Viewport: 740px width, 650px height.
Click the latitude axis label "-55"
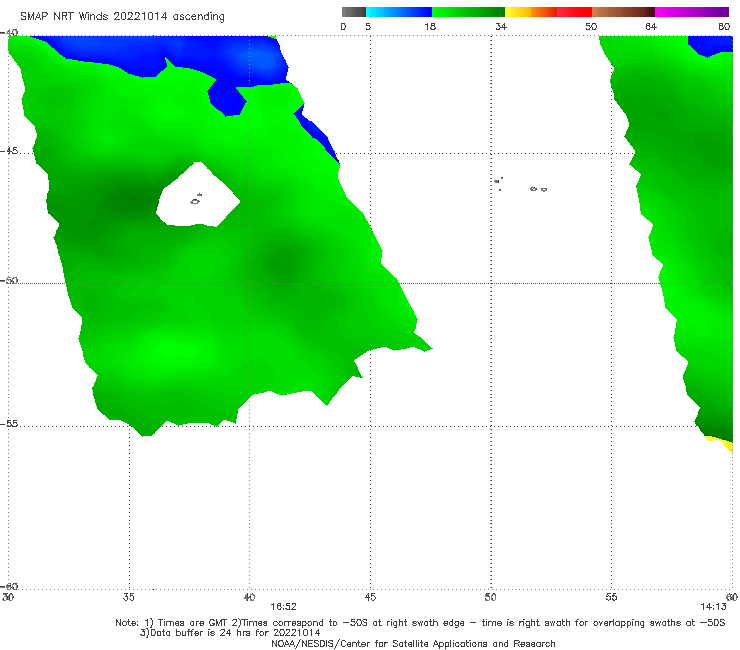9,424
